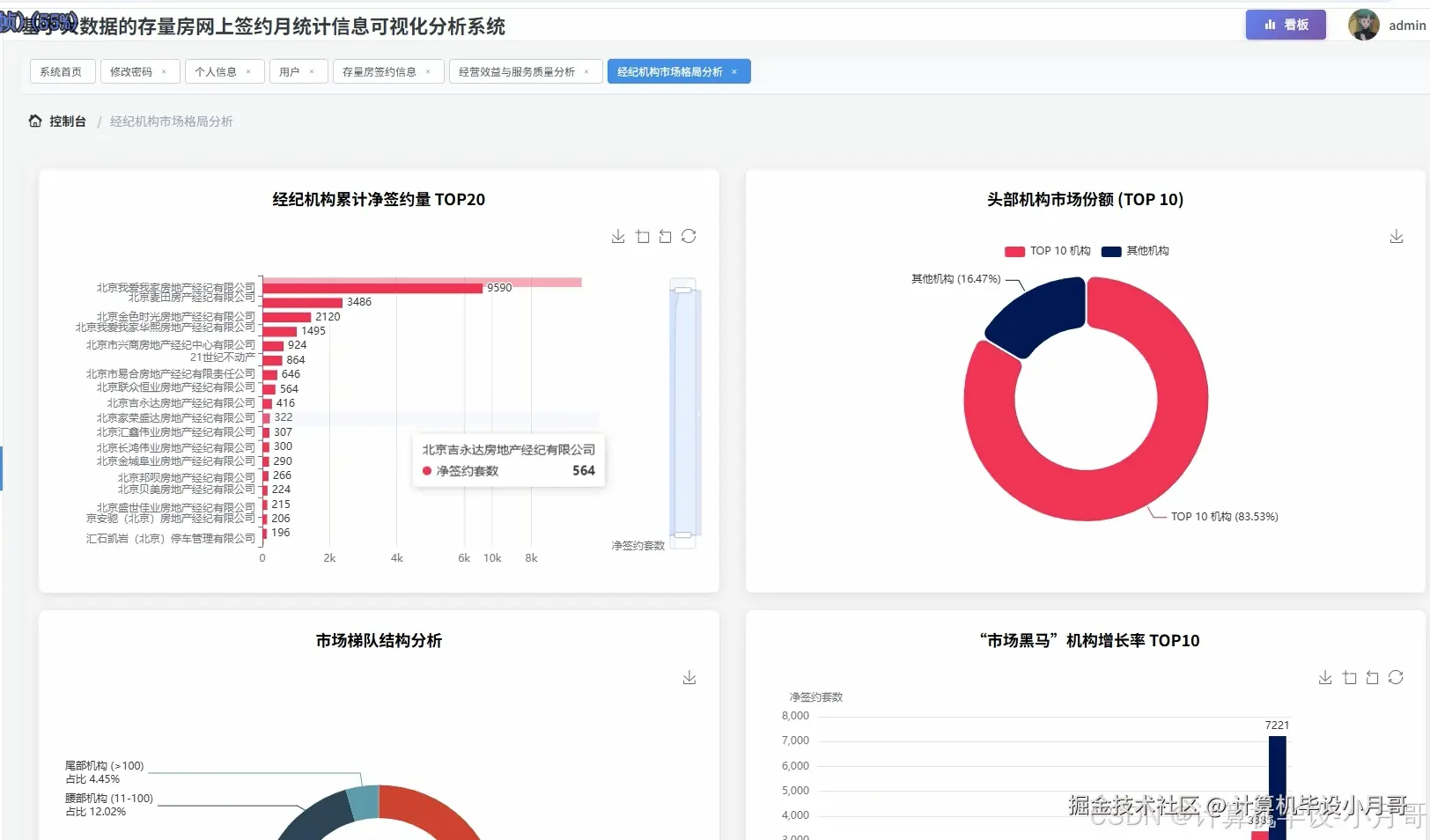Activate data zoom on TOP20 chart toolbox
The image size is (1430, 840).
pyautogui.click(x=642, y=236)
